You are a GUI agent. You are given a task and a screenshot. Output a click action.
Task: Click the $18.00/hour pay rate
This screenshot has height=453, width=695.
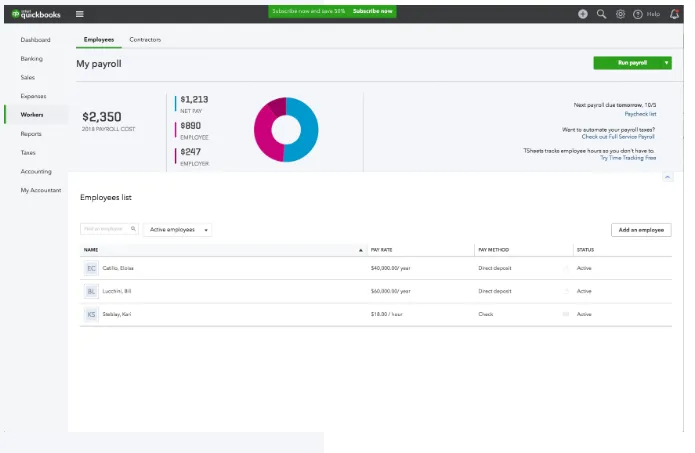(387, 314)
